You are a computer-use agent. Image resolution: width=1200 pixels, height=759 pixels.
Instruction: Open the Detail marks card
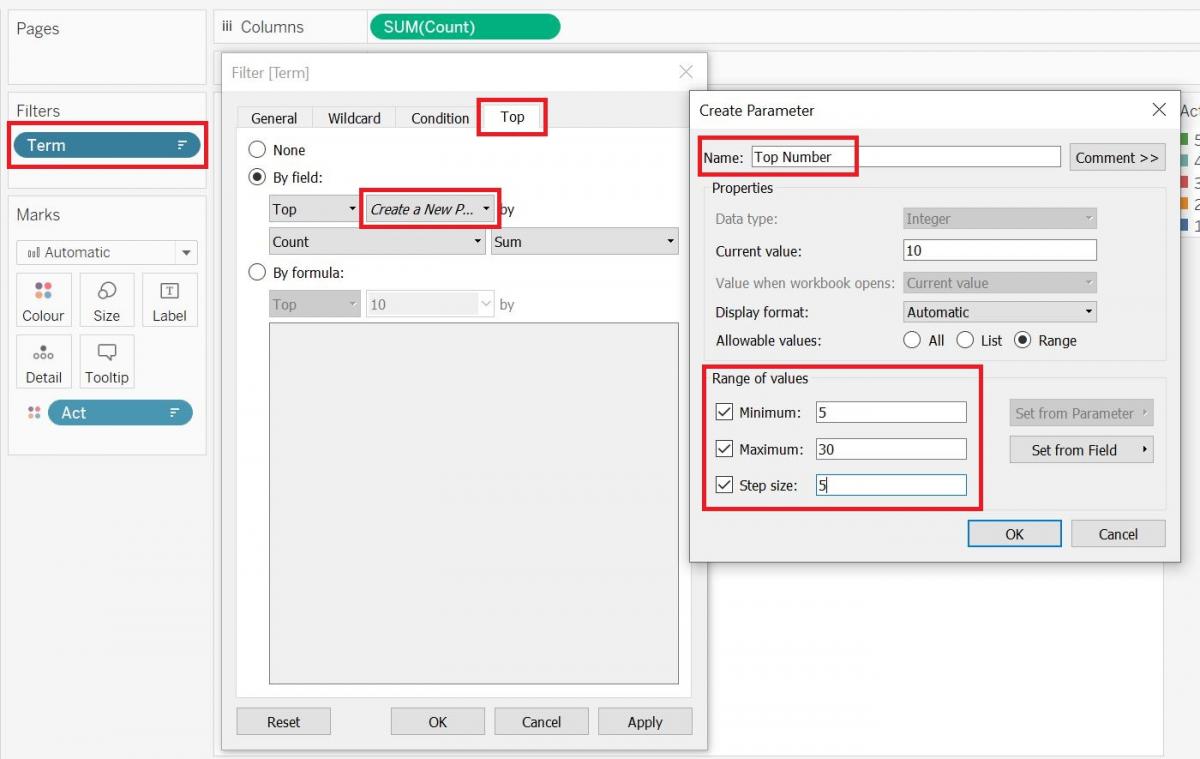pyautogui.click(x=43, y=362)
